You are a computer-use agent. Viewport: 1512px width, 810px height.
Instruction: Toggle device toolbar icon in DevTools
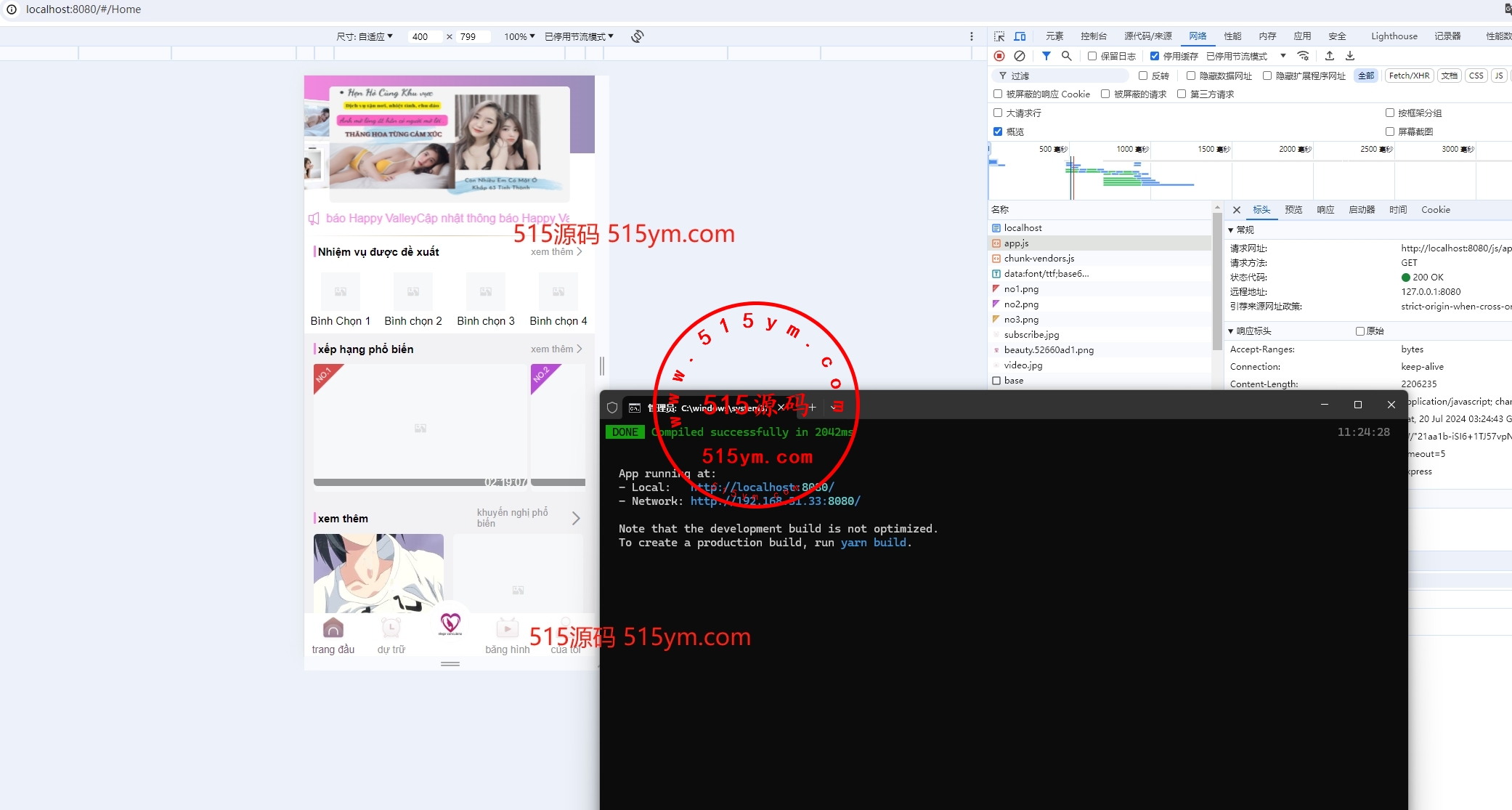click(1020, 36)
